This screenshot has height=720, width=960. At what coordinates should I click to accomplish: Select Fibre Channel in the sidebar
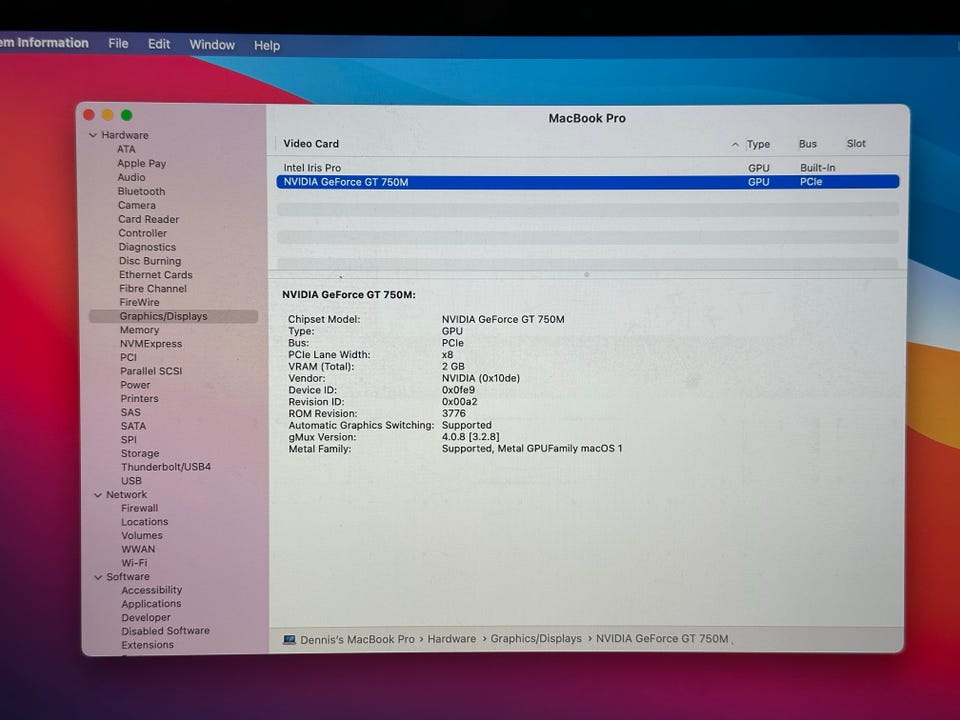tap(153, 289)
